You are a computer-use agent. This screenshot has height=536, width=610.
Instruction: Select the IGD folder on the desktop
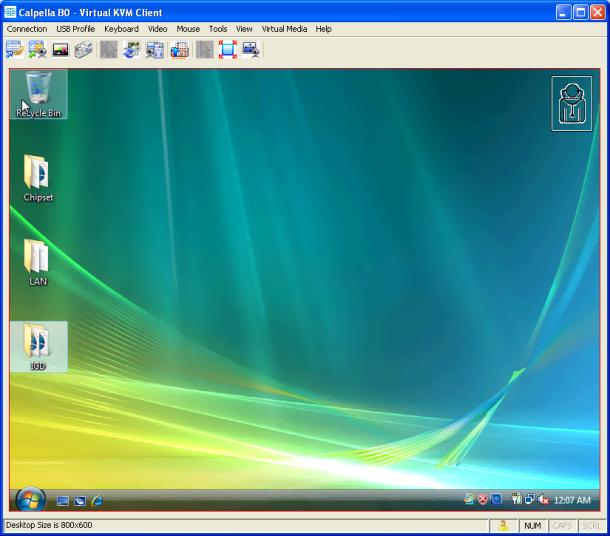[39, 346]
